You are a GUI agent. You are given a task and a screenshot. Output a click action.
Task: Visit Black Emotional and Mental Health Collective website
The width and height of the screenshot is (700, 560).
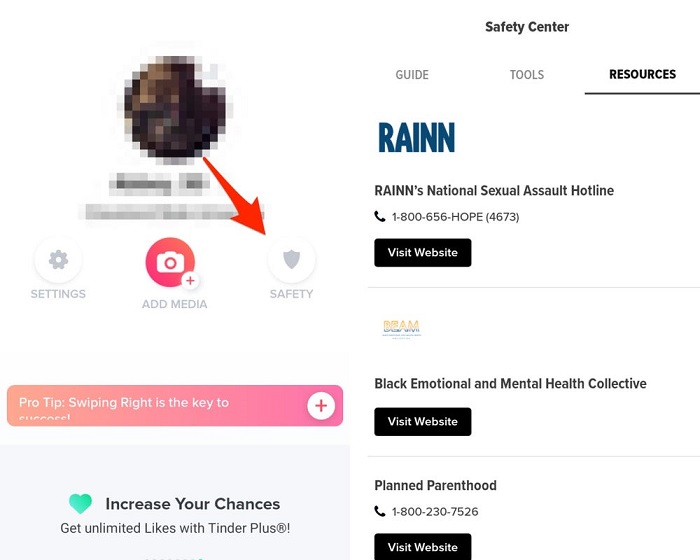pos(422,422)
